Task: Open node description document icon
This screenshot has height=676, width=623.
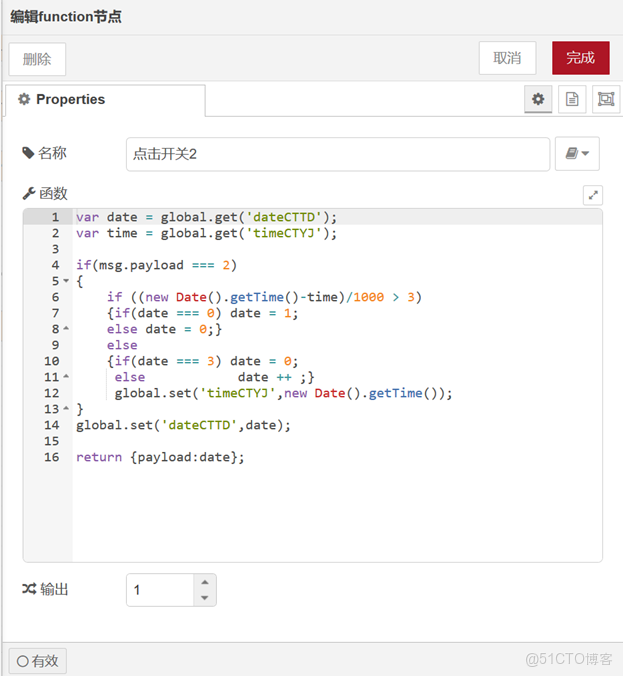Action: click(x=572, y=99)
